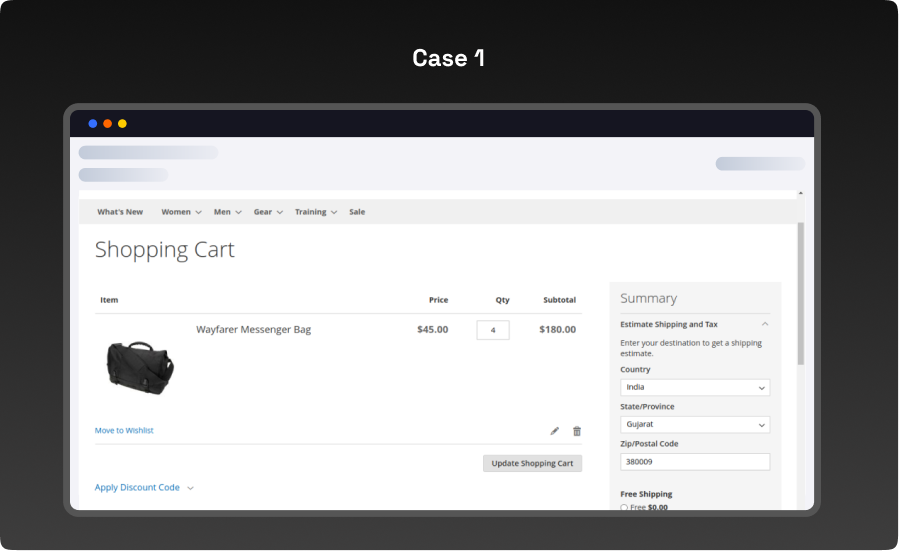Open the State/Province dropdown showing Gujarat

pos(694,424)
